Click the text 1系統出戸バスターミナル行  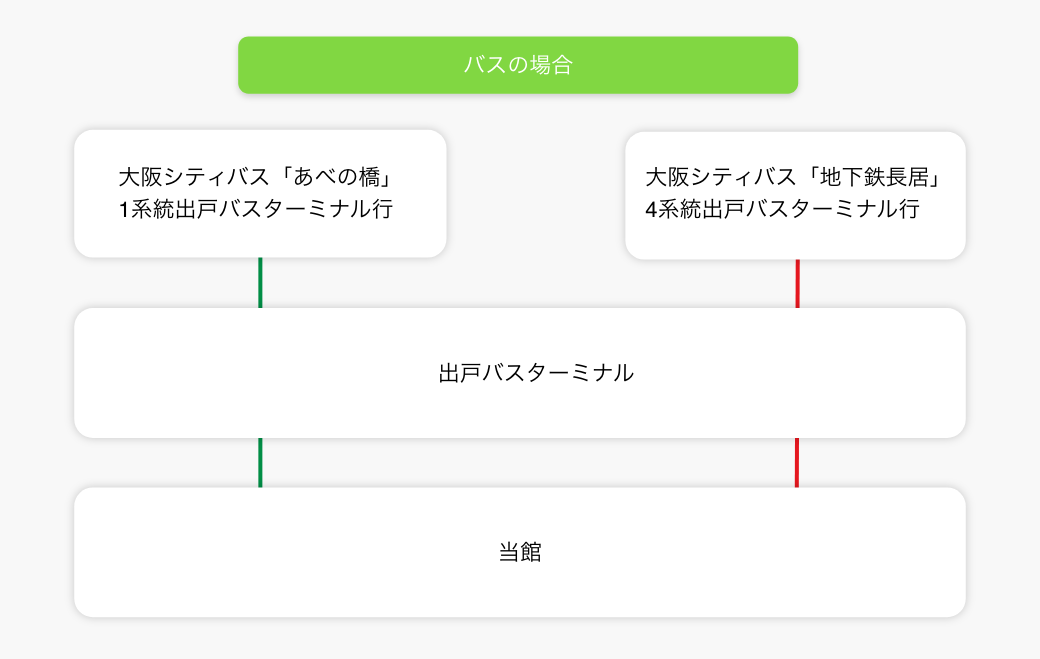point(255,210)
